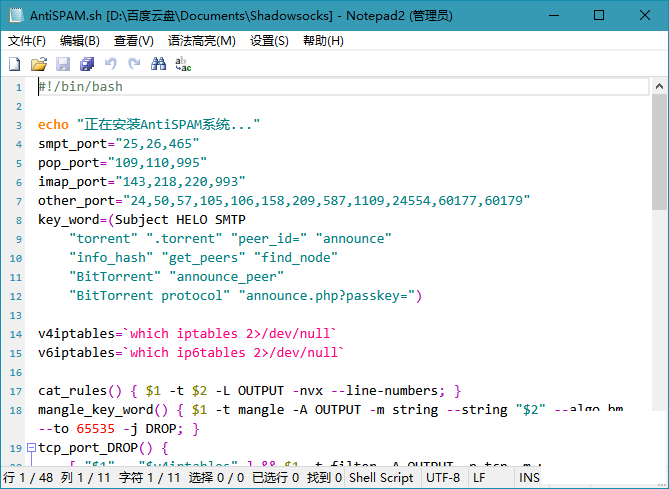The image size is (669, 489).
Task: Click the smpt_port variable name
Action: (x=73, y=144)
